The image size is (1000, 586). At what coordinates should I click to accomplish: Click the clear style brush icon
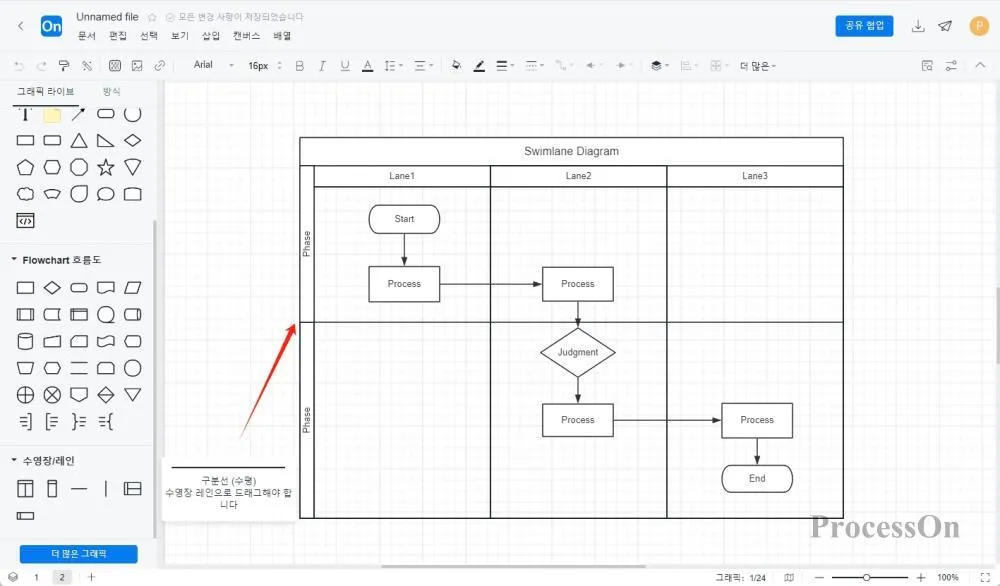click(87, 66)
